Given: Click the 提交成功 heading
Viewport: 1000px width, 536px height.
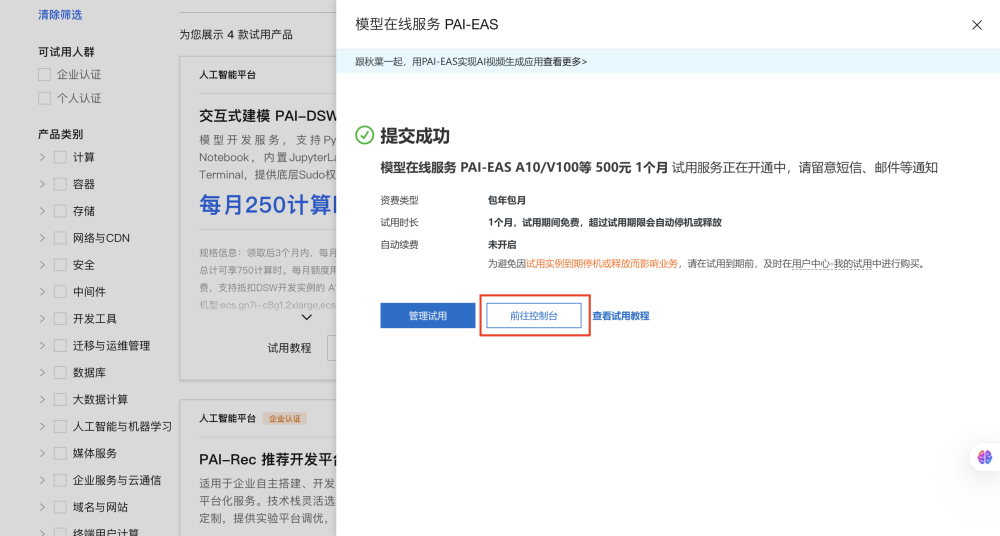Looking at the screenshot, I should pyautogui.click(x=415, y=136).
